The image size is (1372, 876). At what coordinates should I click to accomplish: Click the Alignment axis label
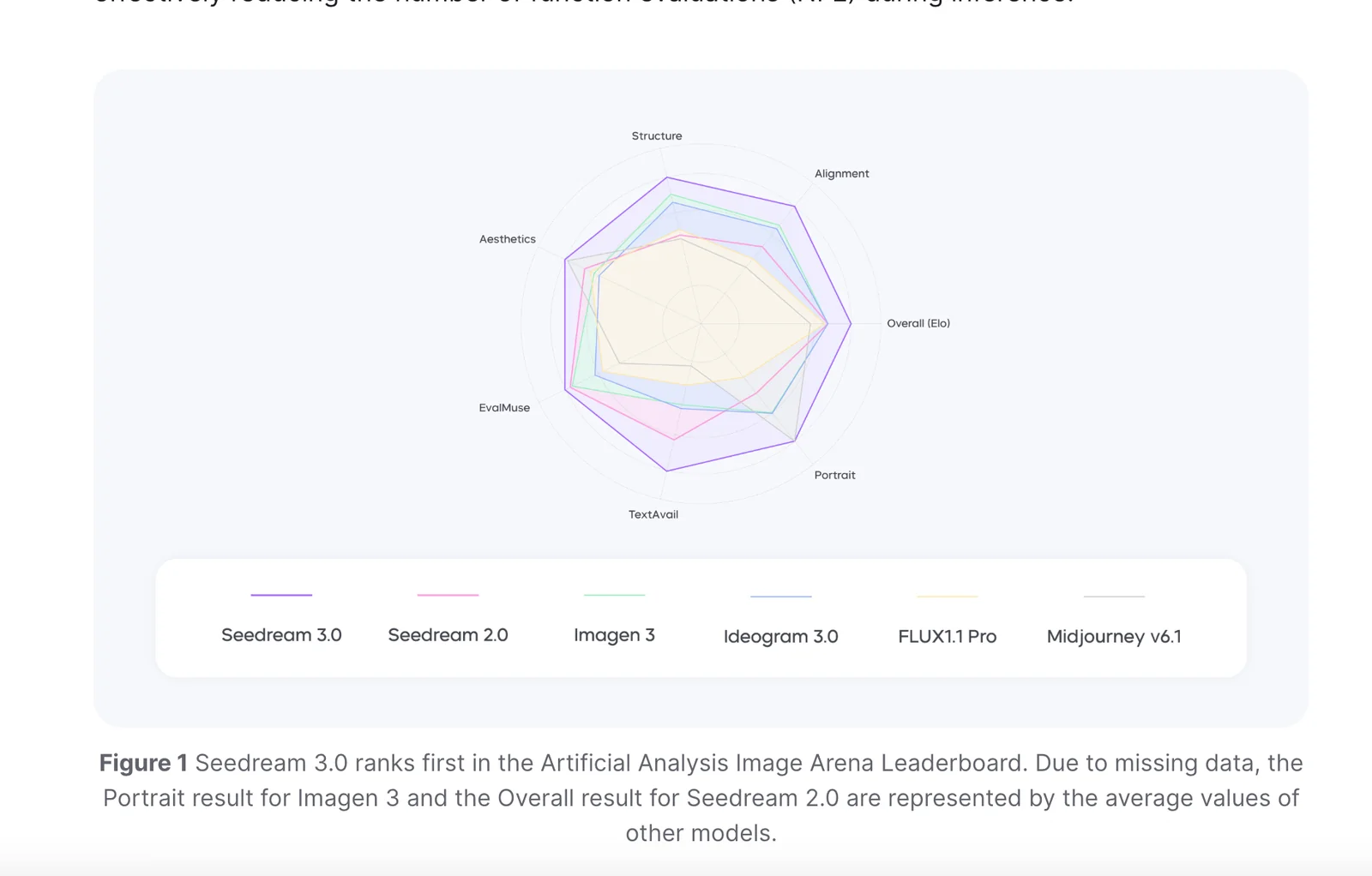click(841, 173)
